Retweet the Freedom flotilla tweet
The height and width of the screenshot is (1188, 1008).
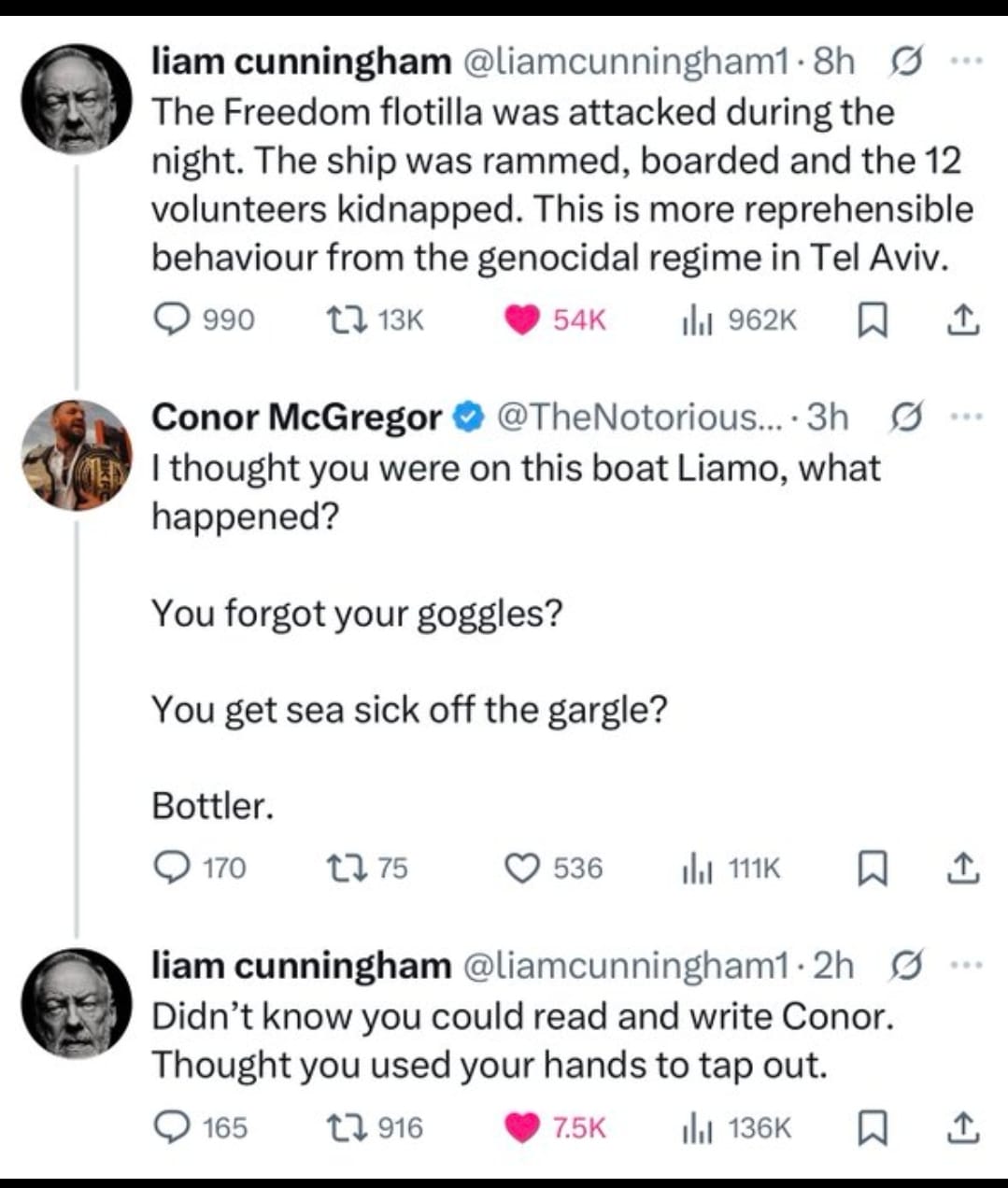pos(338,320)
